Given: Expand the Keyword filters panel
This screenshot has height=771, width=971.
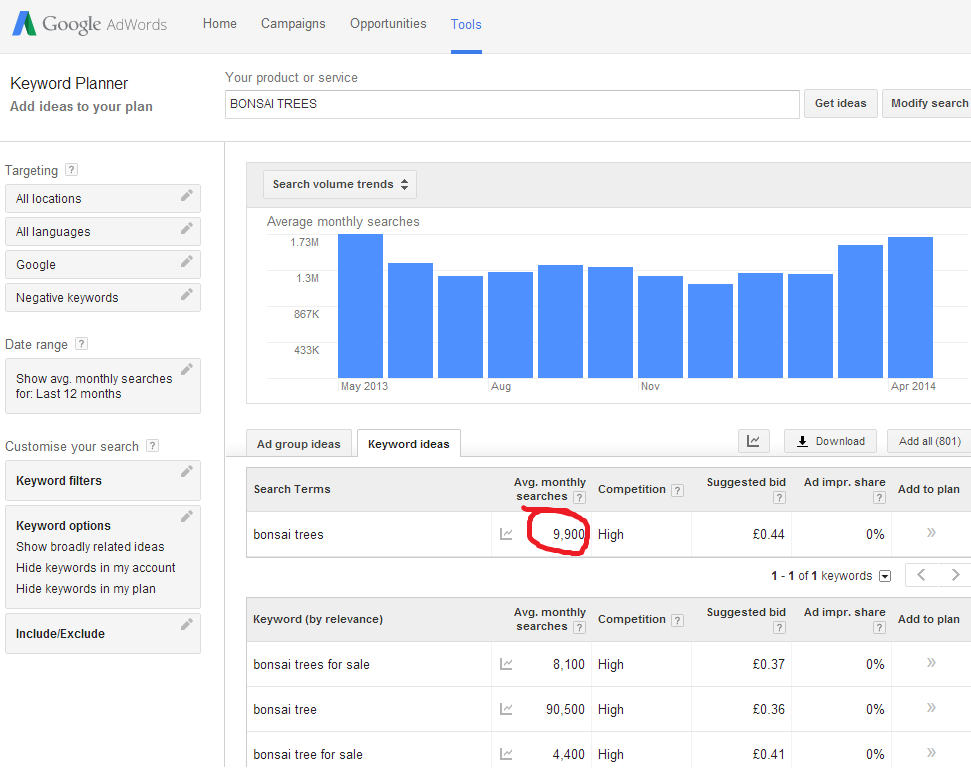Looking at the screenshot, I should click(103, 481).
